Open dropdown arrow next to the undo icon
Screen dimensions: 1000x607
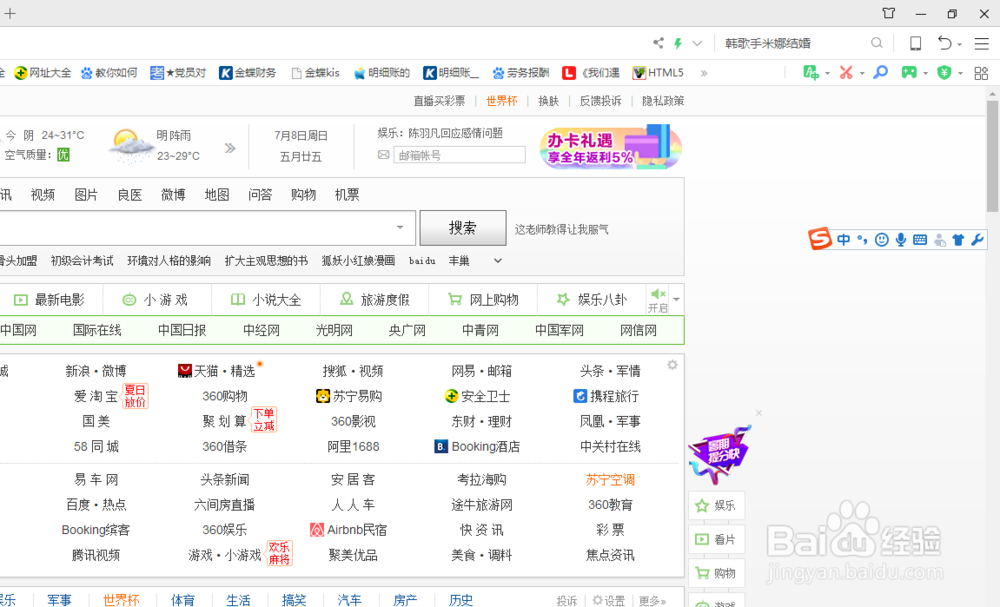pyautogui.click(x=959, y=45)
